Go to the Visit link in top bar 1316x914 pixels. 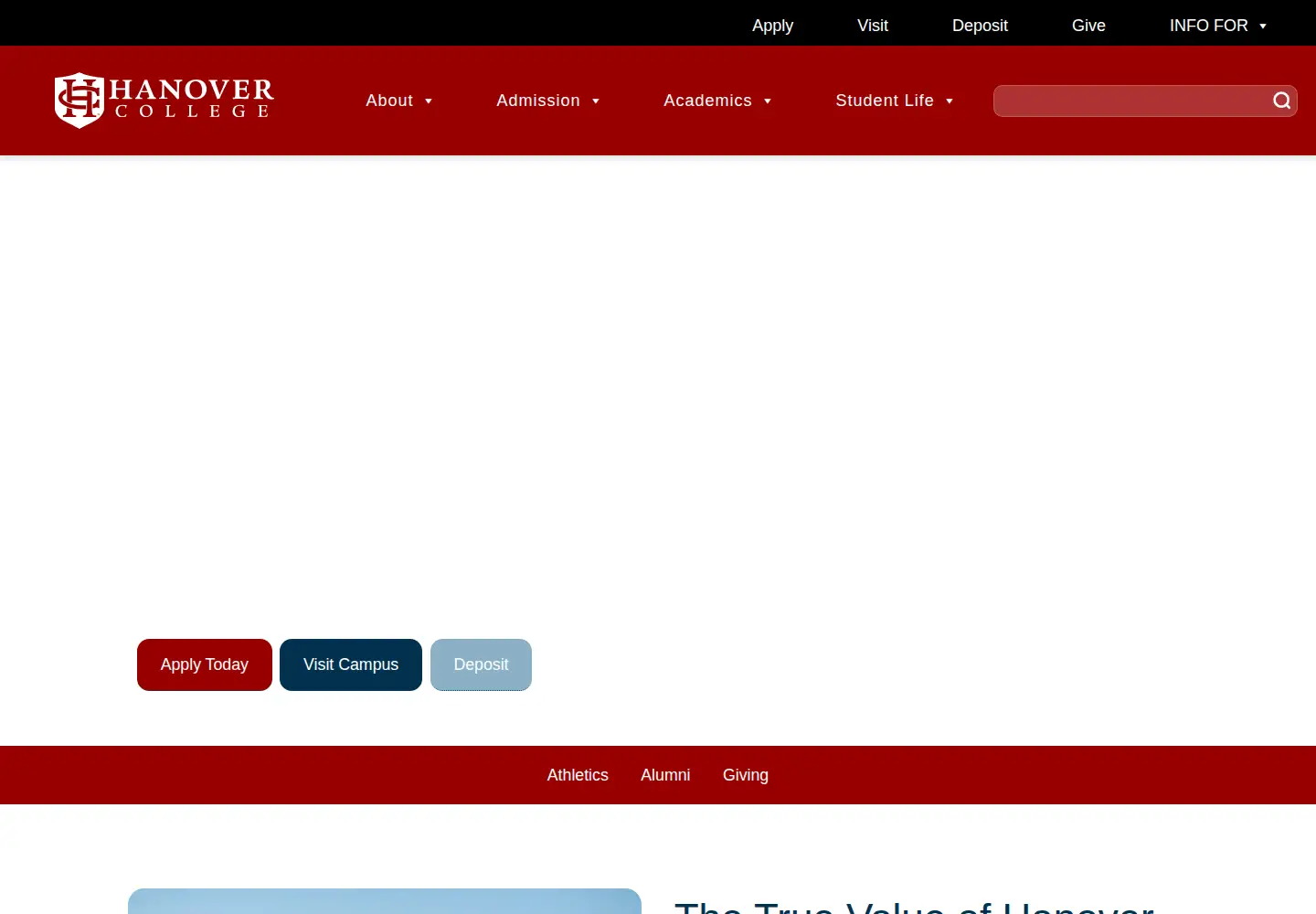click(873, 26)
